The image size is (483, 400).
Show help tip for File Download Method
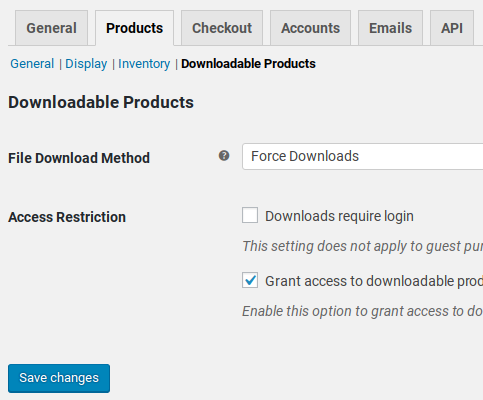coord(224,155)
